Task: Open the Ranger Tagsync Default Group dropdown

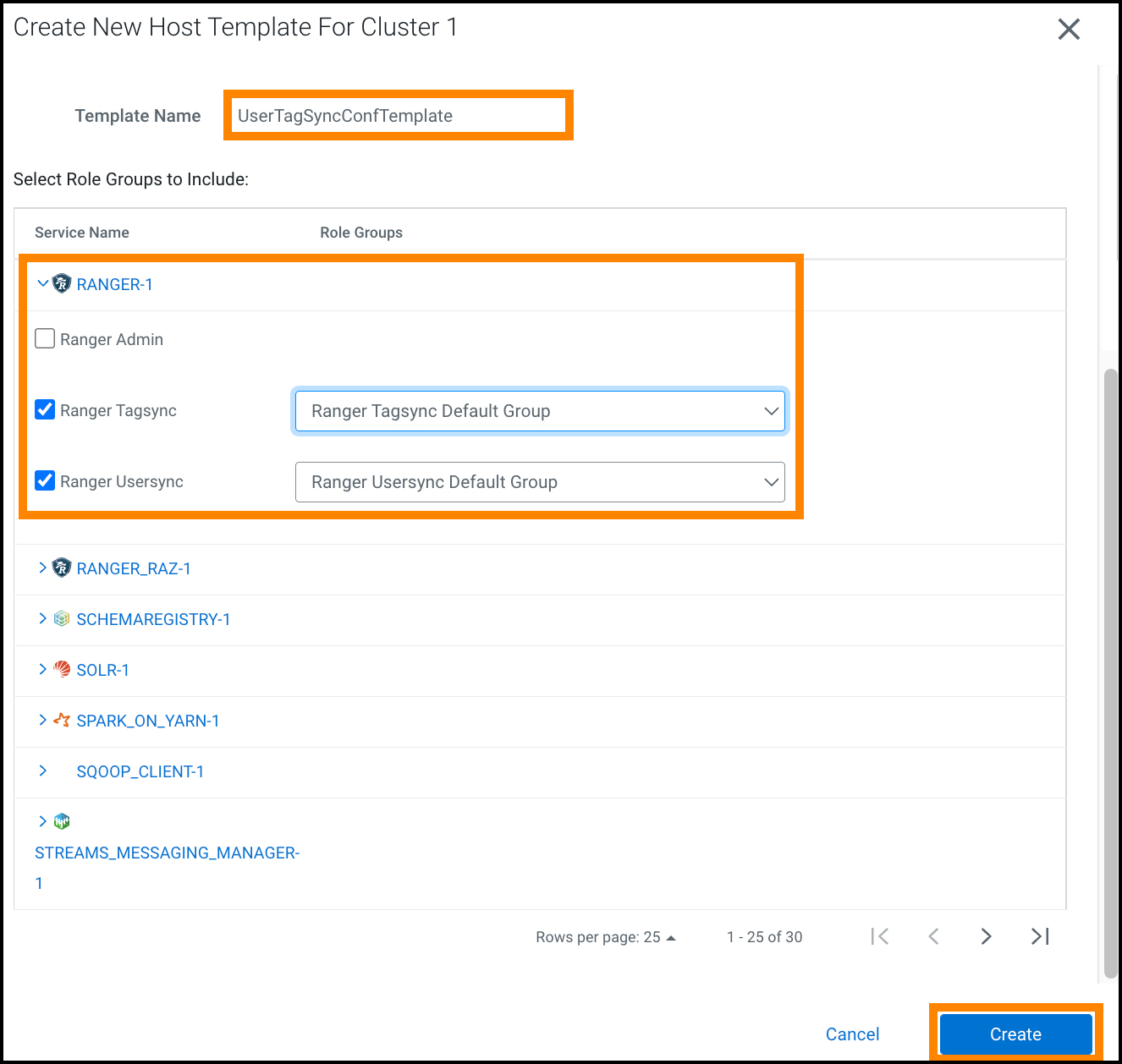Action: pyautogui.click(x=540, y=411)
